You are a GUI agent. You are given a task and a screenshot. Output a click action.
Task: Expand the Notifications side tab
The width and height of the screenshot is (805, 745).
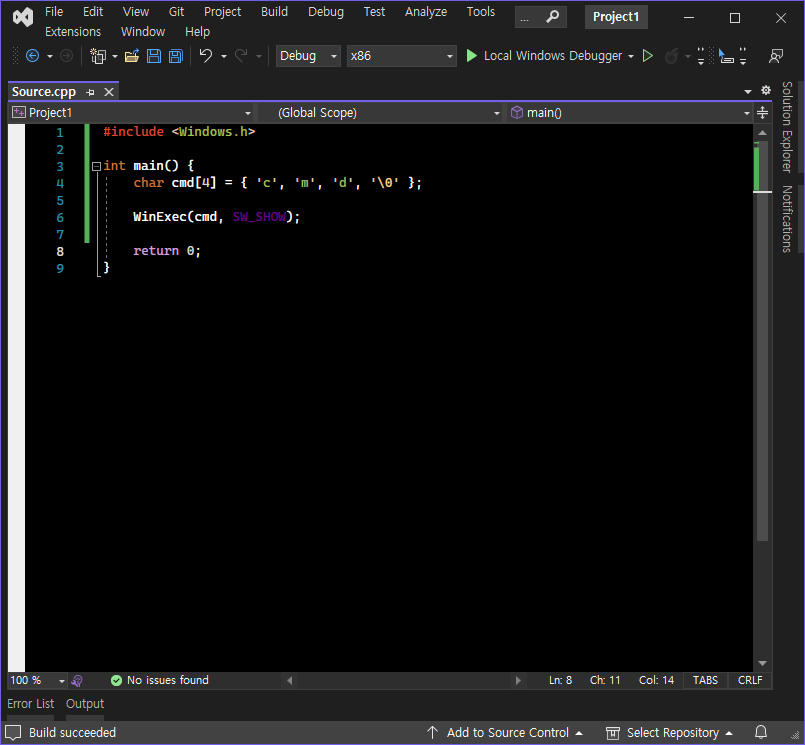click(787, 219)
